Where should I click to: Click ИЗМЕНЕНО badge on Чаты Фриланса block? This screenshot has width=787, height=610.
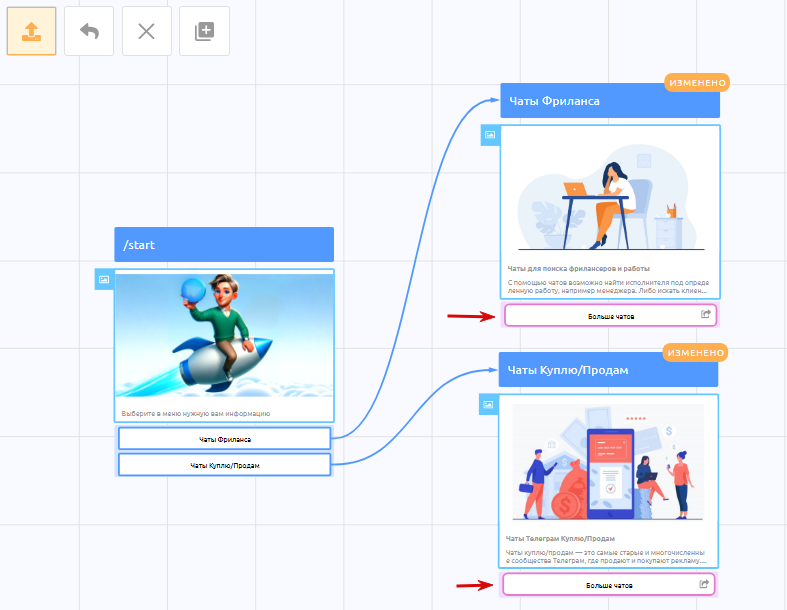pyautogui.click(x=697, y=83)
